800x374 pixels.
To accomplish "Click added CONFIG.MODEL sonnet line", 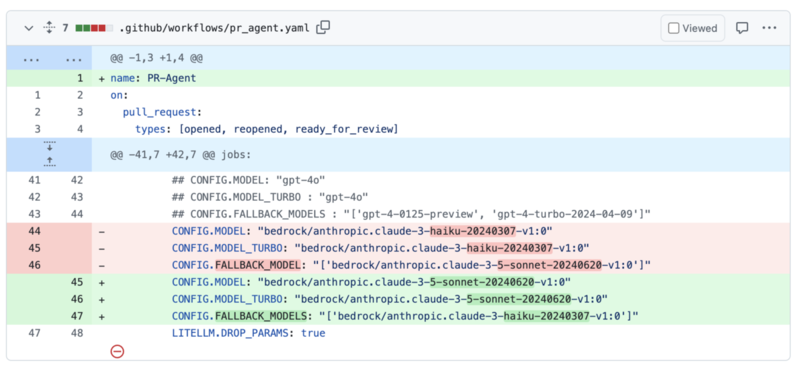I will point(371,282).
